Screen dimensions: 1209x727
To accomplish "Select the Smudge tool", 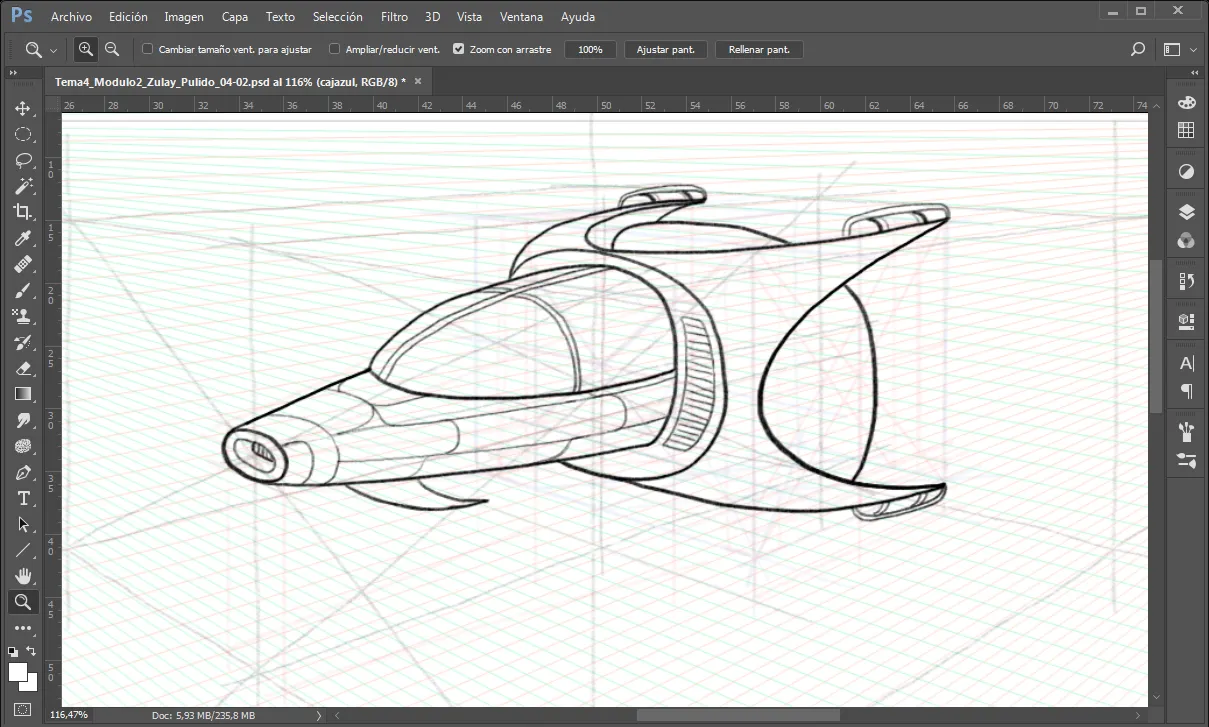I will click(x=22, y=420).
